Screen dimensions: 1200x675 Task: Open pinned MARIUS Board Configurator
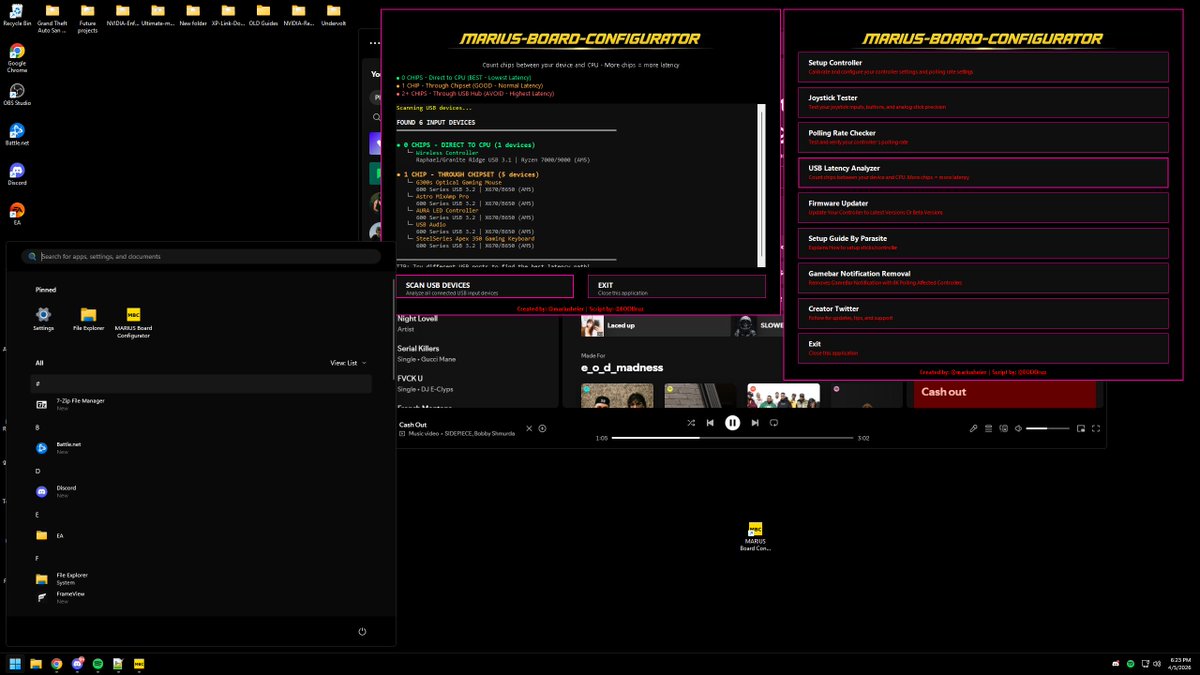[133, 323]
